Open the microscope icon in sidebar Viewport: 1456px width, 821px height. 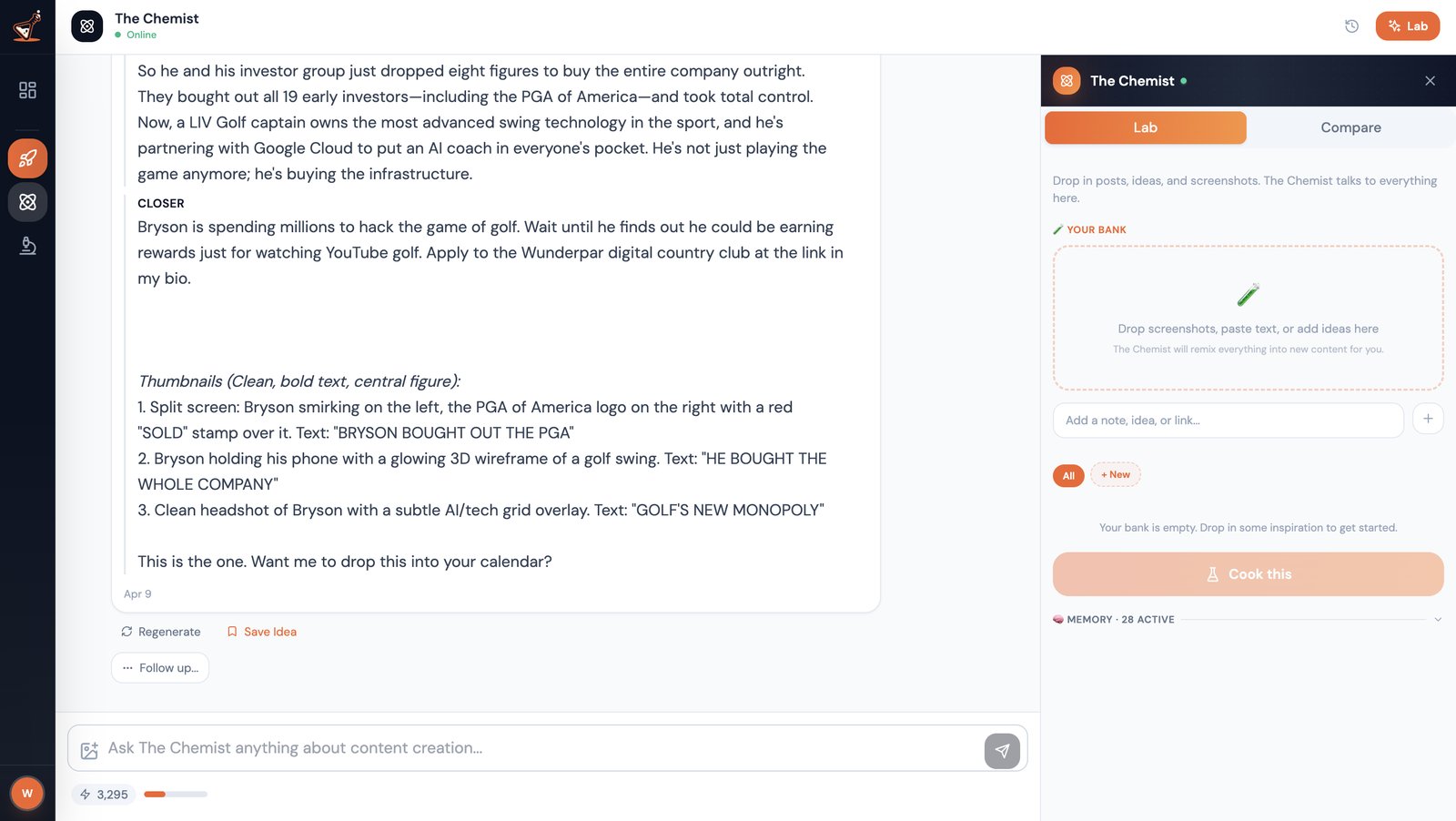pyautogui.click(x=27, y=246)
